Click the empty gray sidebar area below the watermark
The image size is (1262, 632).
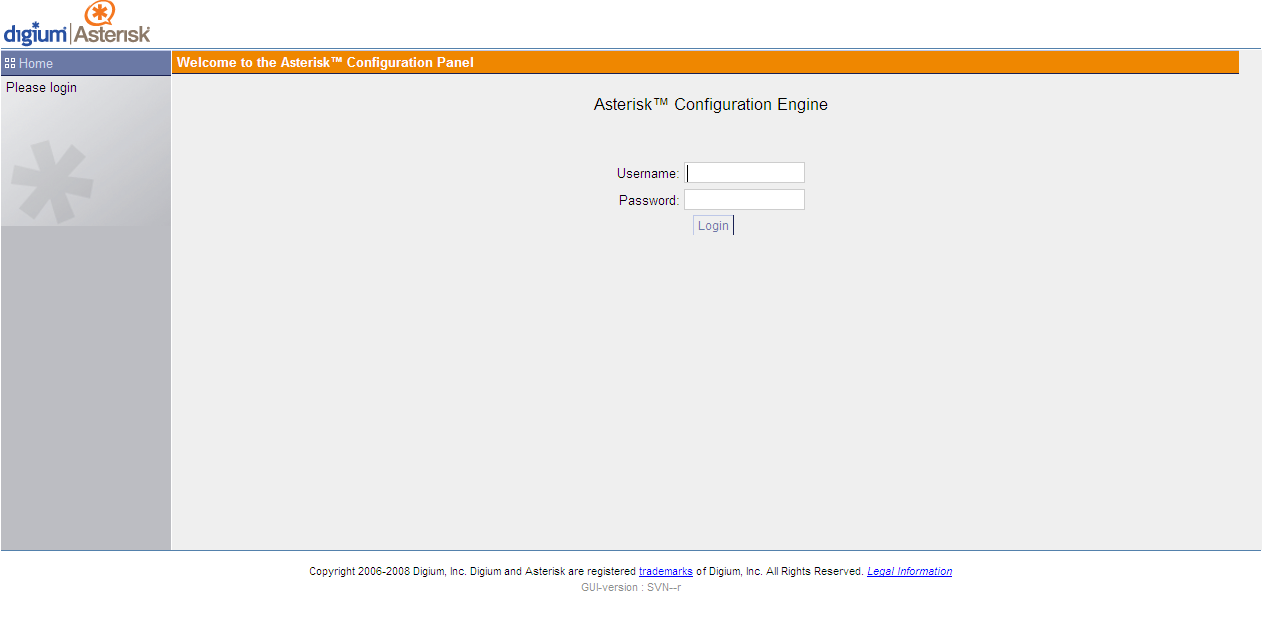[x=86, y=390]
